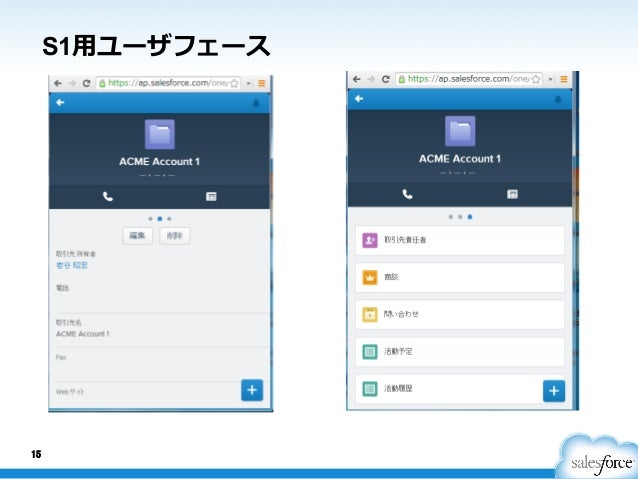Click bookmark star in right browser address bar

click(x=536, y=79)
